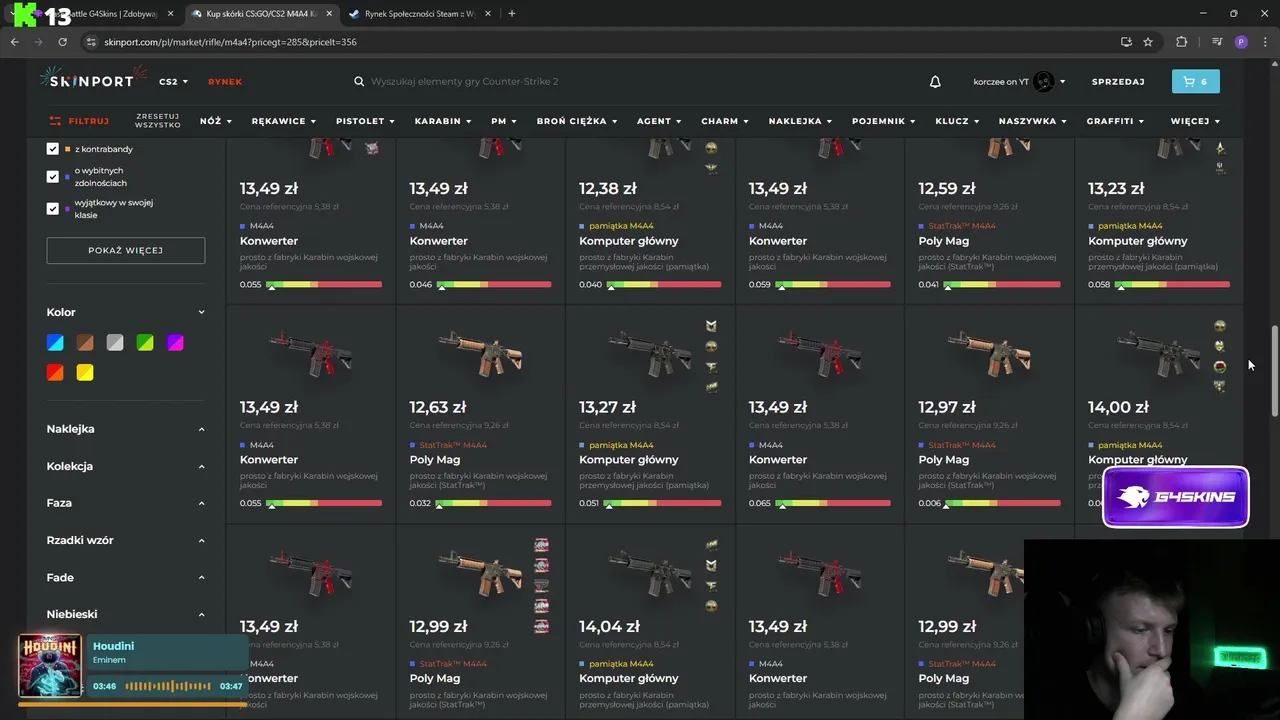The height and width of the screenshot is (720, 1280).
Task: Expand the Niebieski filter section
Action: click(201, 614)
